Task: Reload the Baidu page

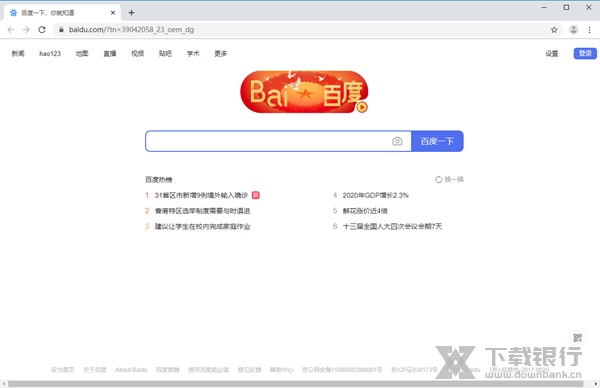Action: (42, 30)
